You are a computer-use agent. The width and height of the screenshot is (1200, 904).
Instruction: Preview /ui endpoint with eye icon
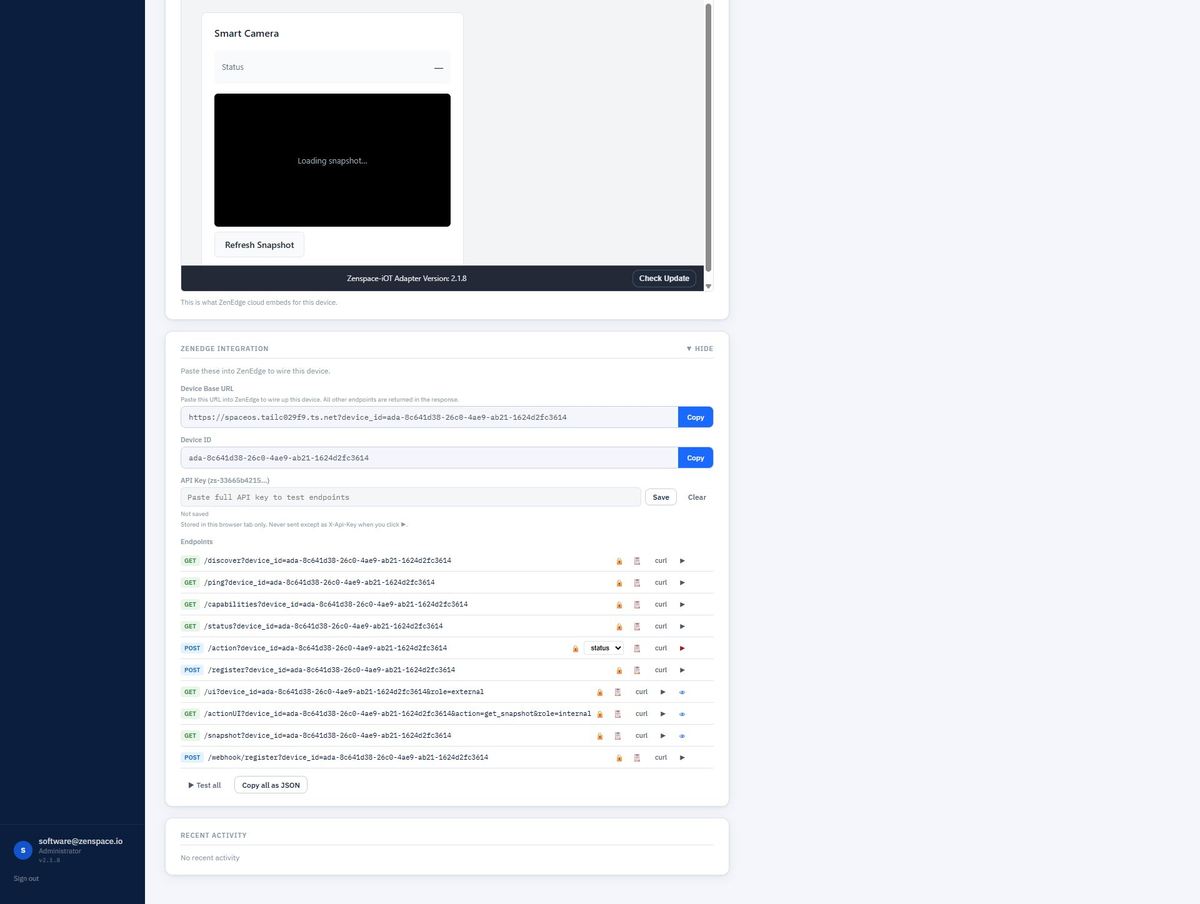tap(682, 692)
